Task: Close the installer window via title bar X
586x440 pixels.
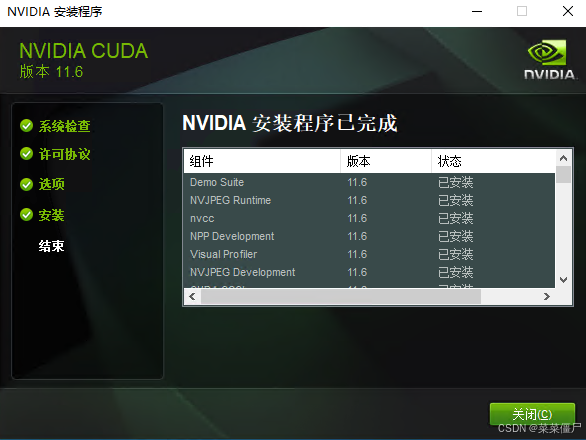Action: 568,11
